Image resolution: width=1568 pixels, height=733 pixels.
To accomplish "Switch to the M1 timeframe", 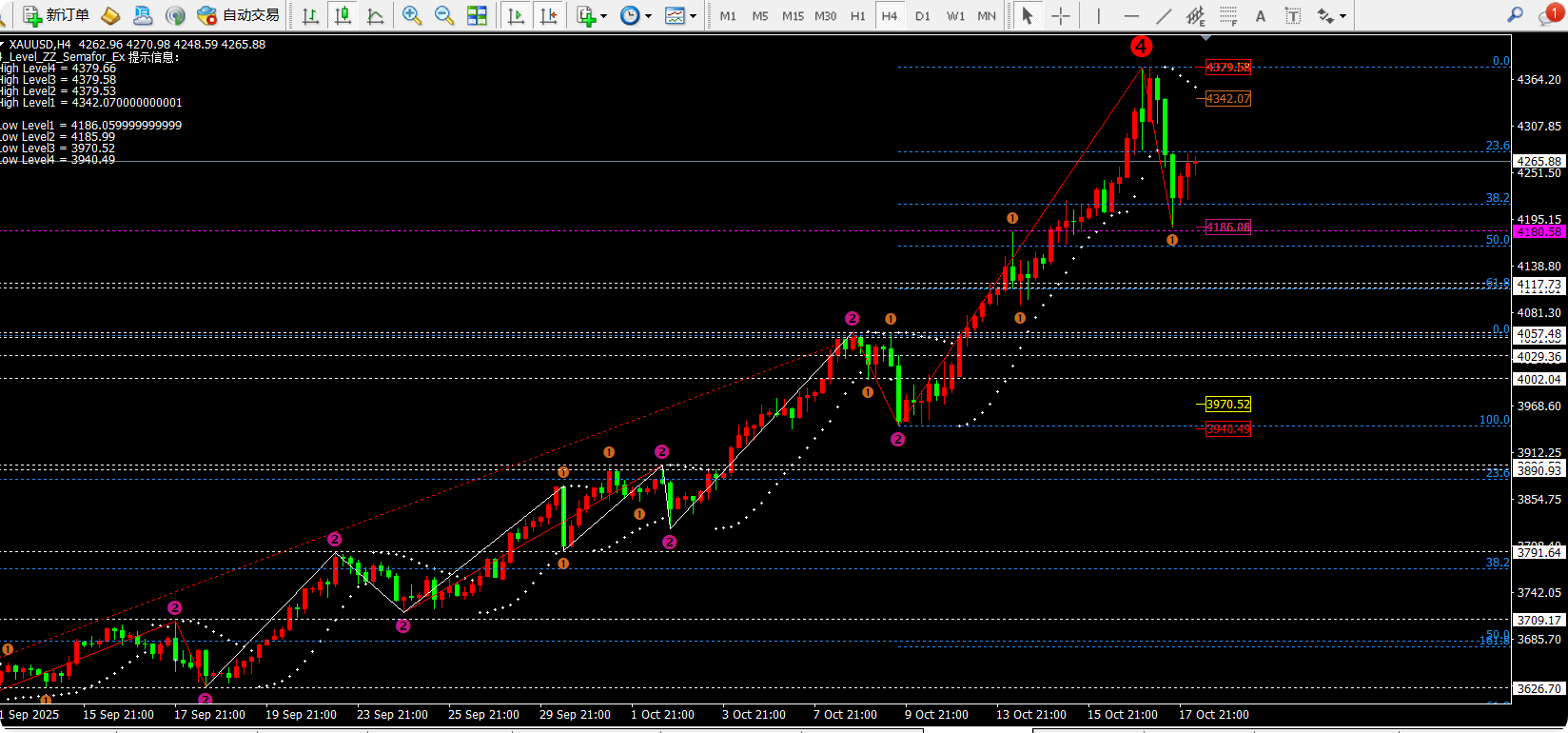I will tap(728, 16).
